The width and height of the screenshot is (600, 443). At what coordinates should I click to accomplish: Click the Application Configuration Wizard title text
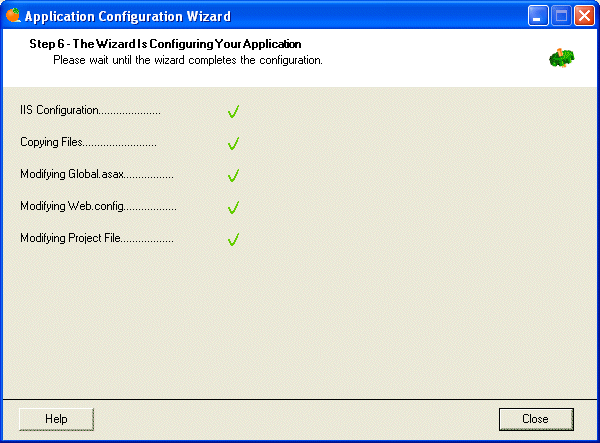point(127,16)
